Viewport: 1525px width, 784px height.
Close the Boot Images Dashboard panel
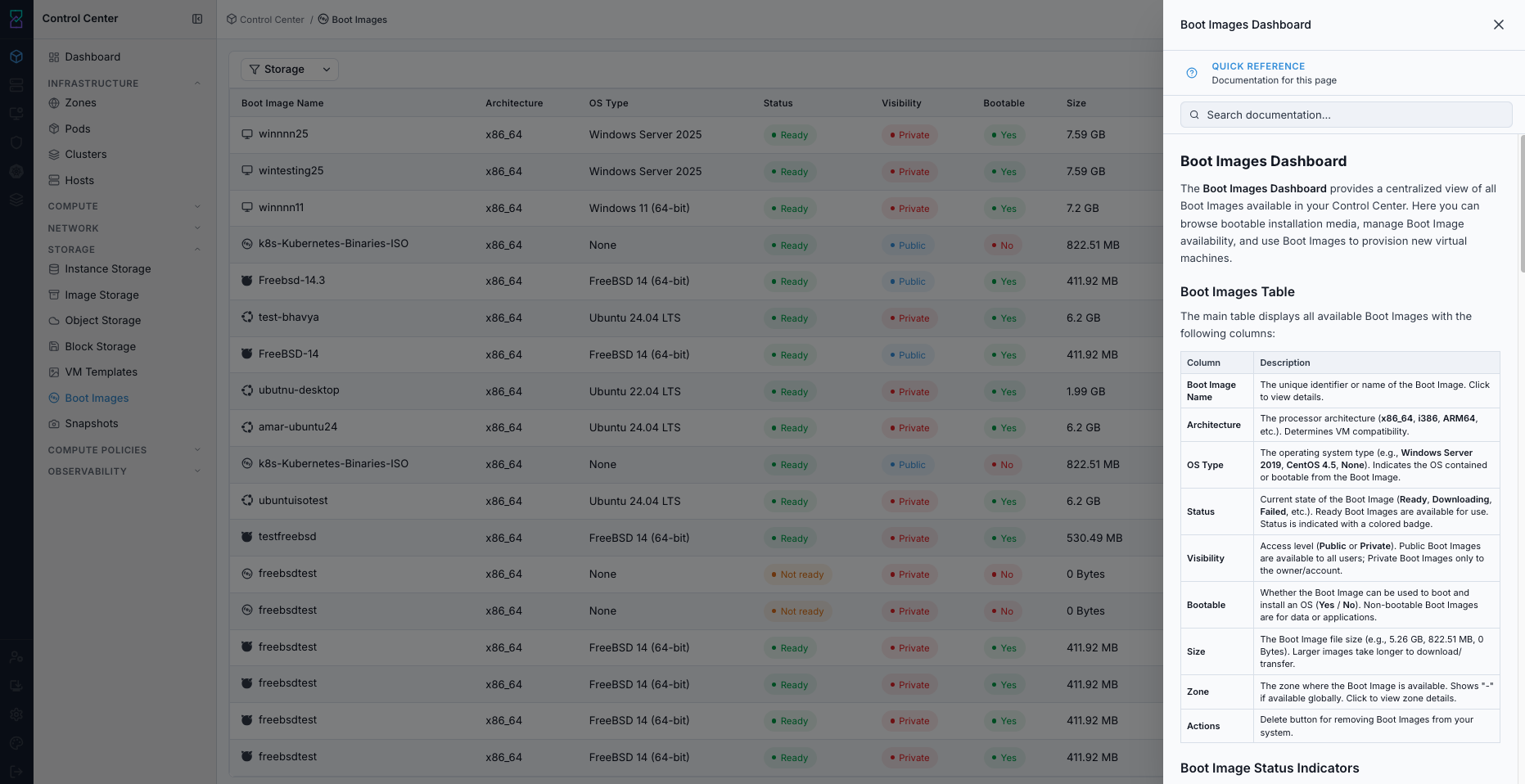[x=1498, y=25]
